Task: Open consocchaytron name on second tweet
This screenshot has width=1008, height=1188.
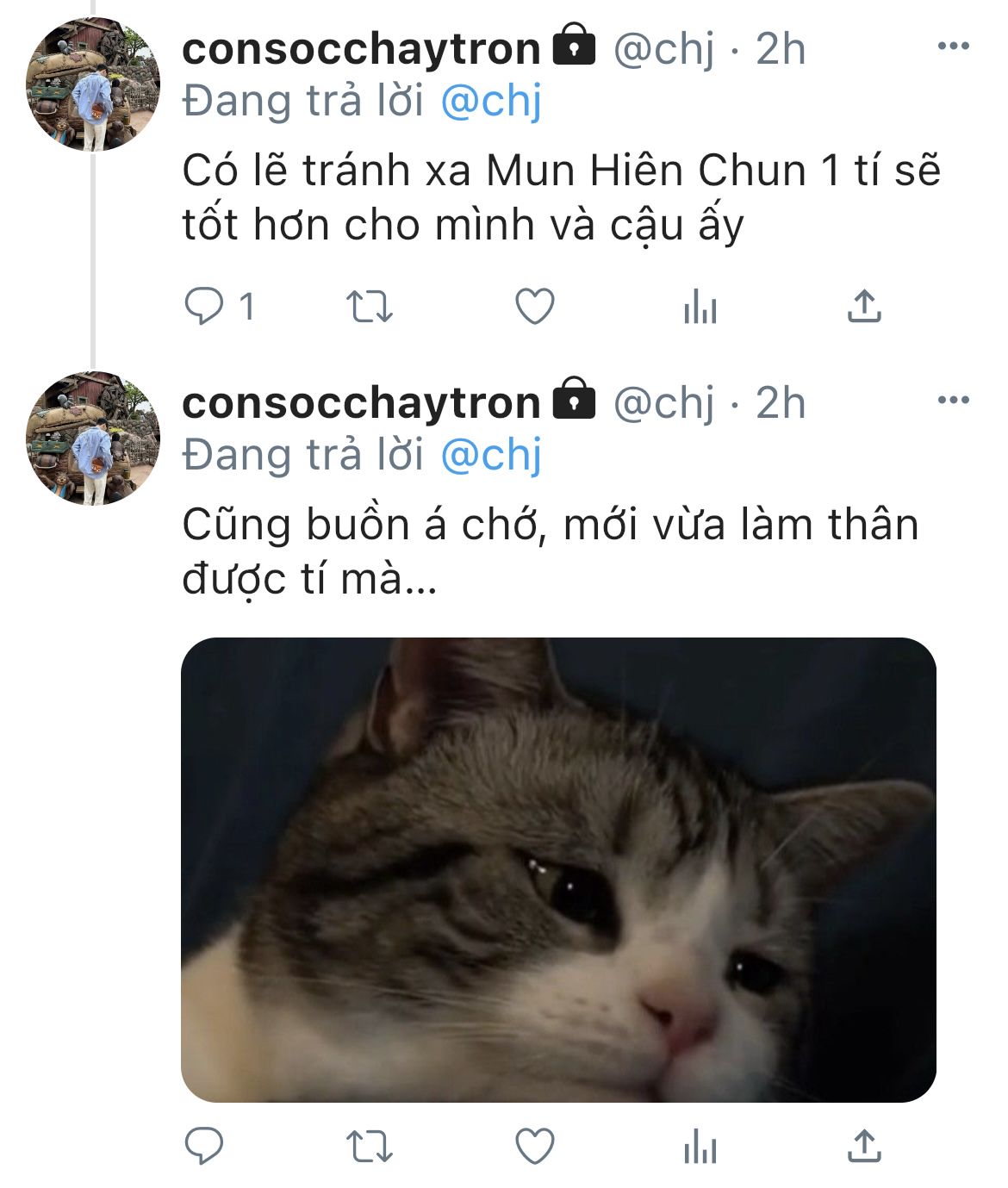Action: click(x=361, y=402)
